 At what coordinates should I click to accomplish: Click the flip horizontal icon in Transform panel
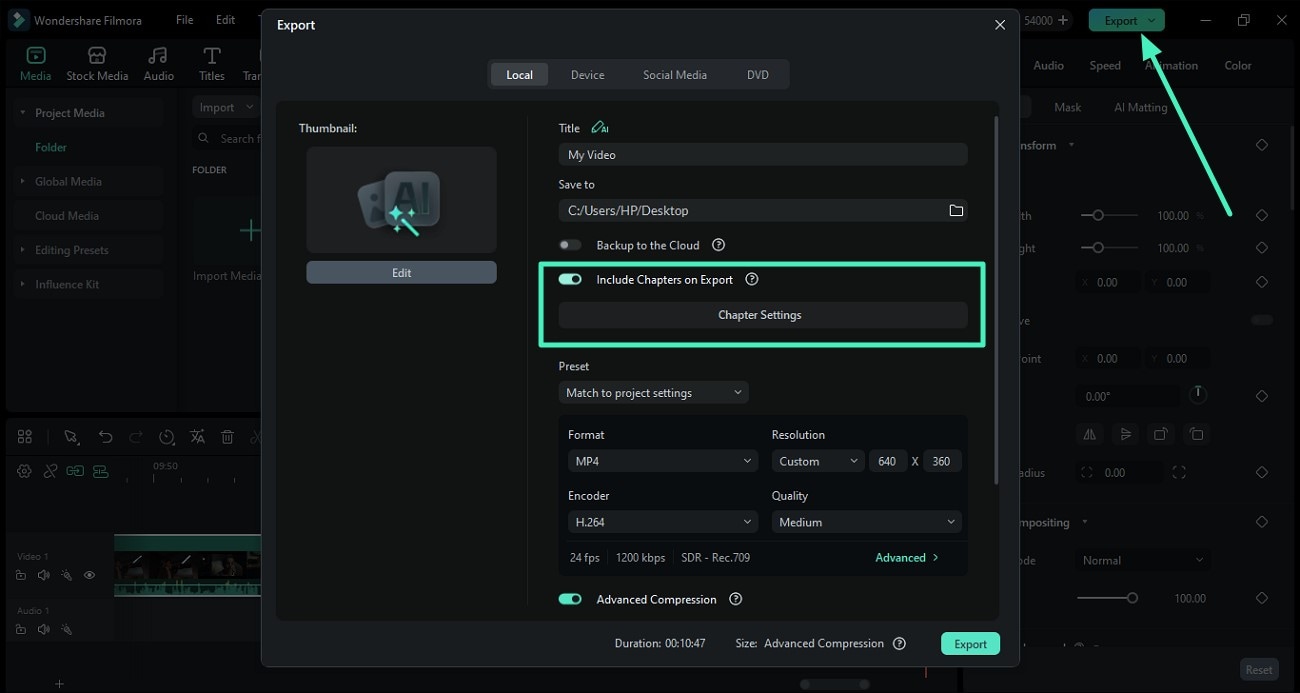[x=1090, y=434]
